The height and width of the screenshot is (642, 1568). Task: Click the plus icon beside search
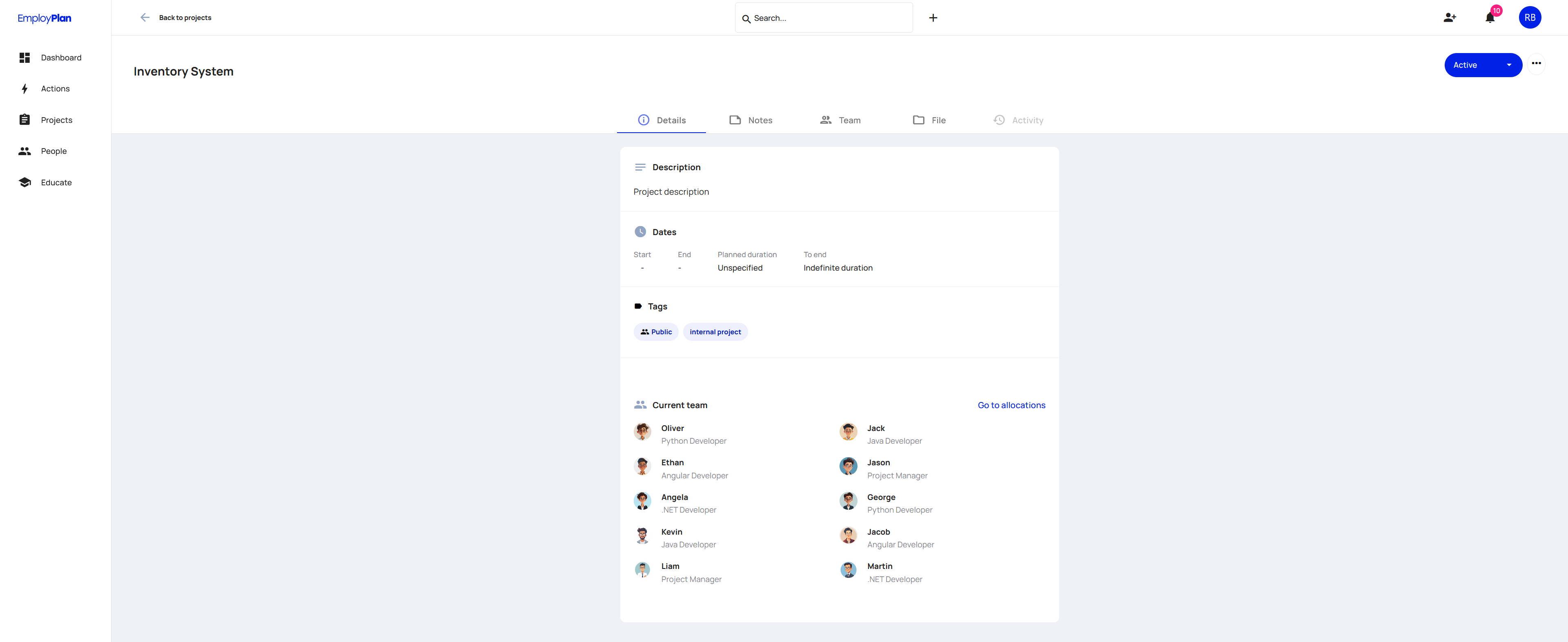[x=933, y=18]
